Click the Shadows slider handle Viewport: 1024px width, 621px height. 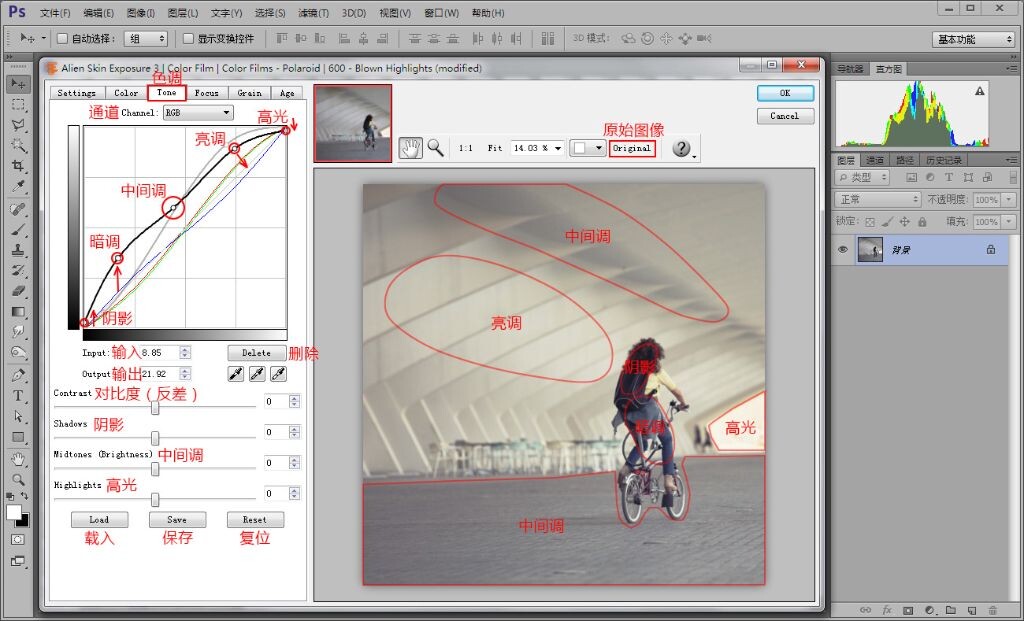pyautogui.click(x=155, y=438)
